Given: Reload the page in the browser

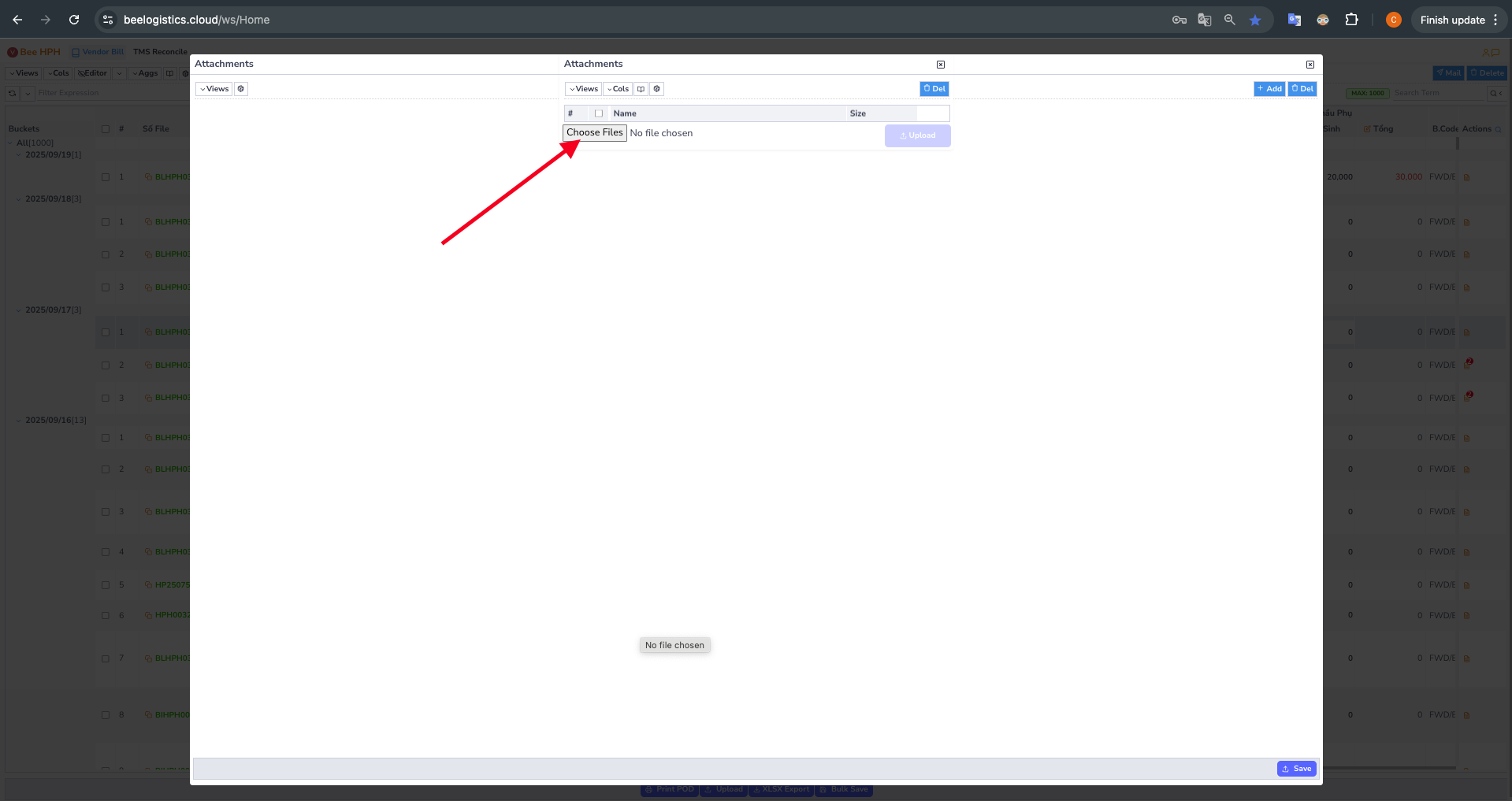Looking at the screenshot, I should pos(74,20).
